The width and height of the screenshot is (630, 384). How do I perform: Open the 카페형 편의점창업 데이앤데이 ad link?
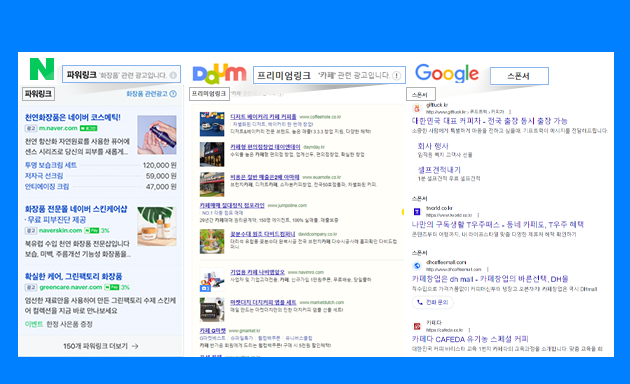[265, 147]
